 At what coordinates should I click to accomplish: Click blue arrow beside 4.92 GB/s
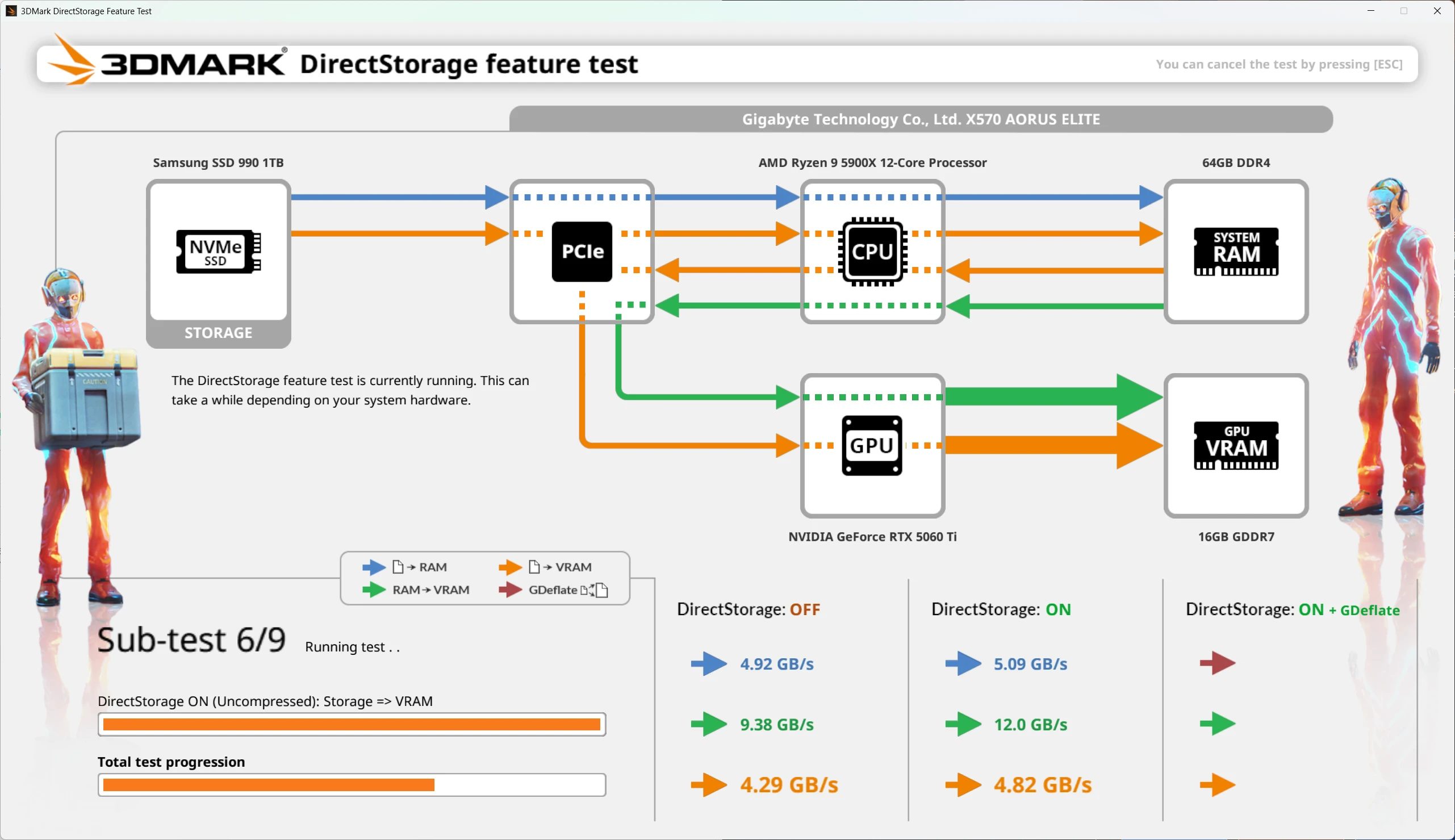pos(709,663)
